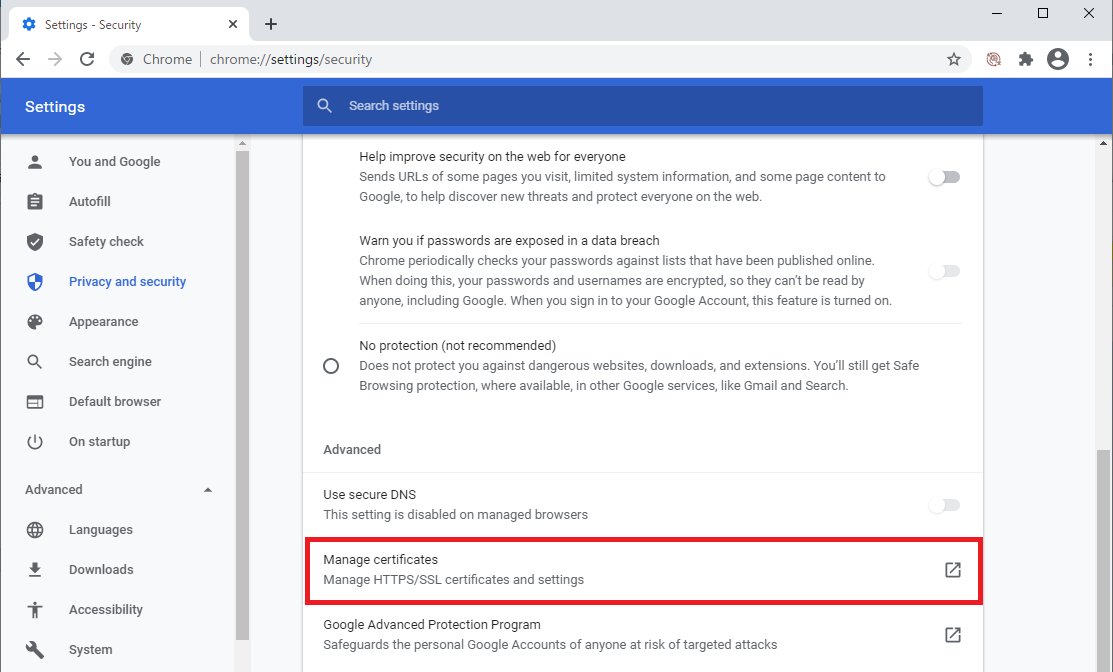Collapse the Advanced section in sidebar
The image size is (1113, 672).
tap(207, 489)
